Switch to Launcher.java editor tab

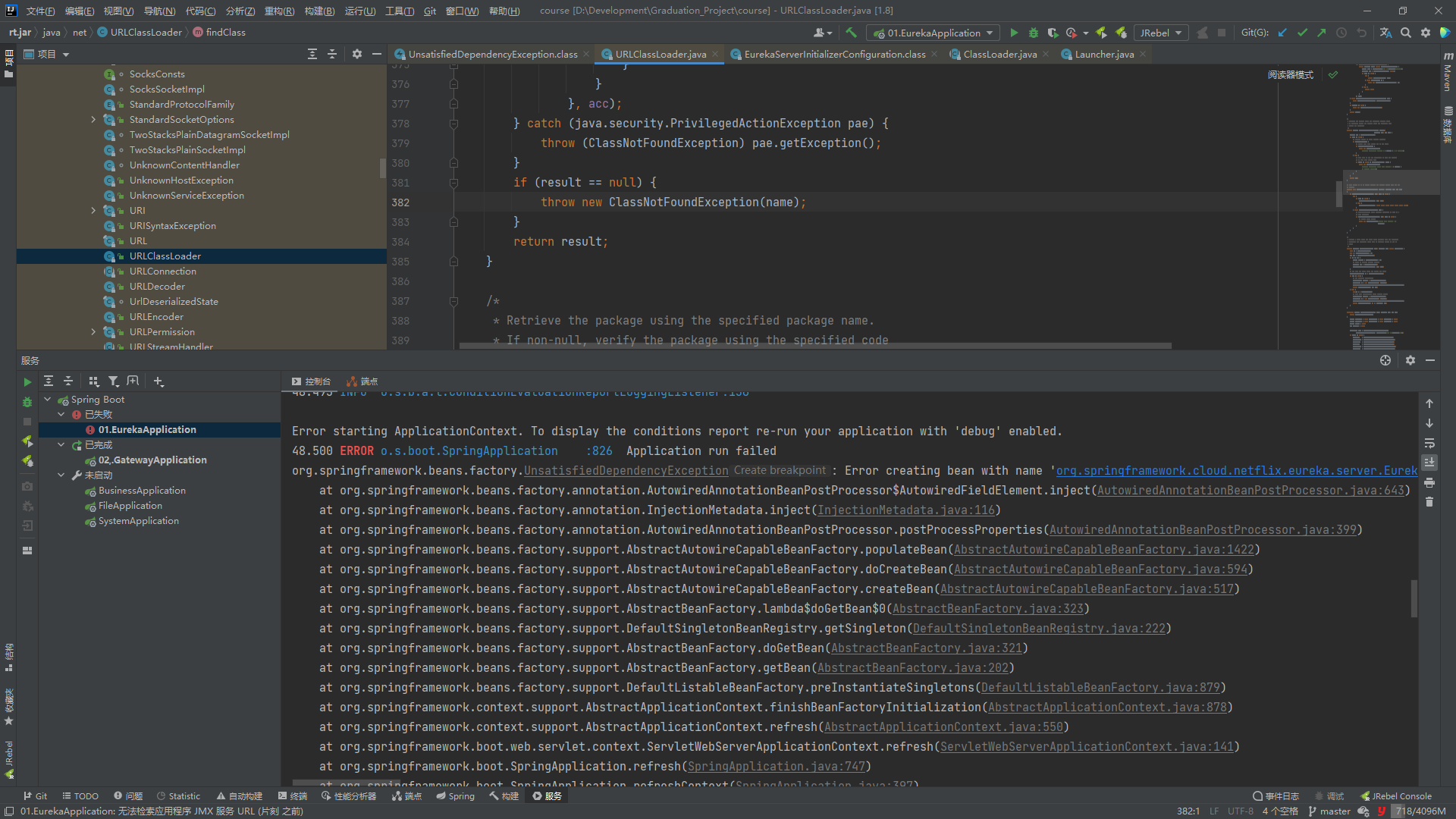tap(1104, 54)
